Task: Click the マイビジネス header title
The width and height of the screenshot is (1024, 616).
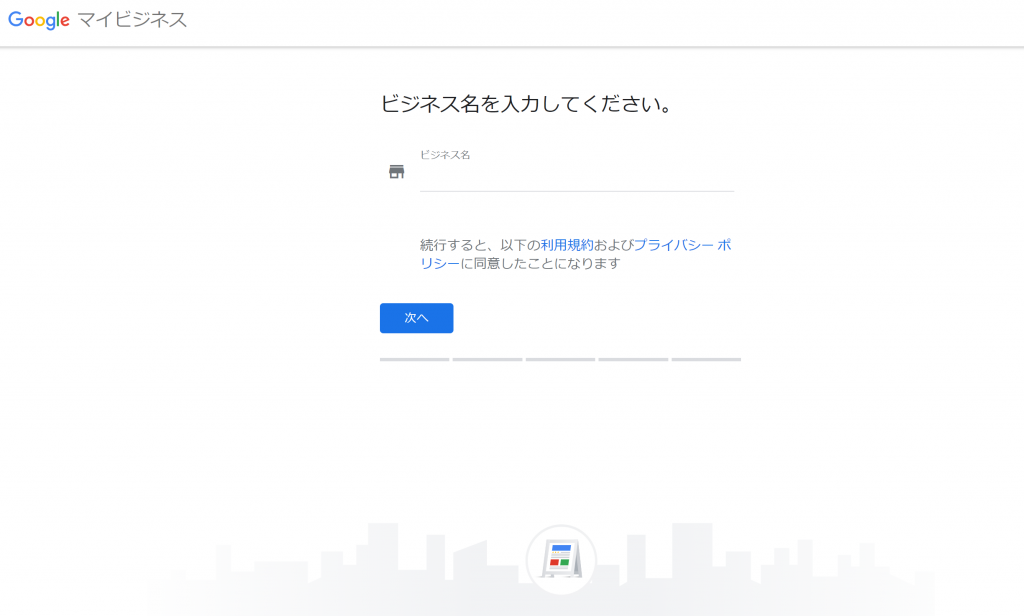Action: tap(133, 20)
